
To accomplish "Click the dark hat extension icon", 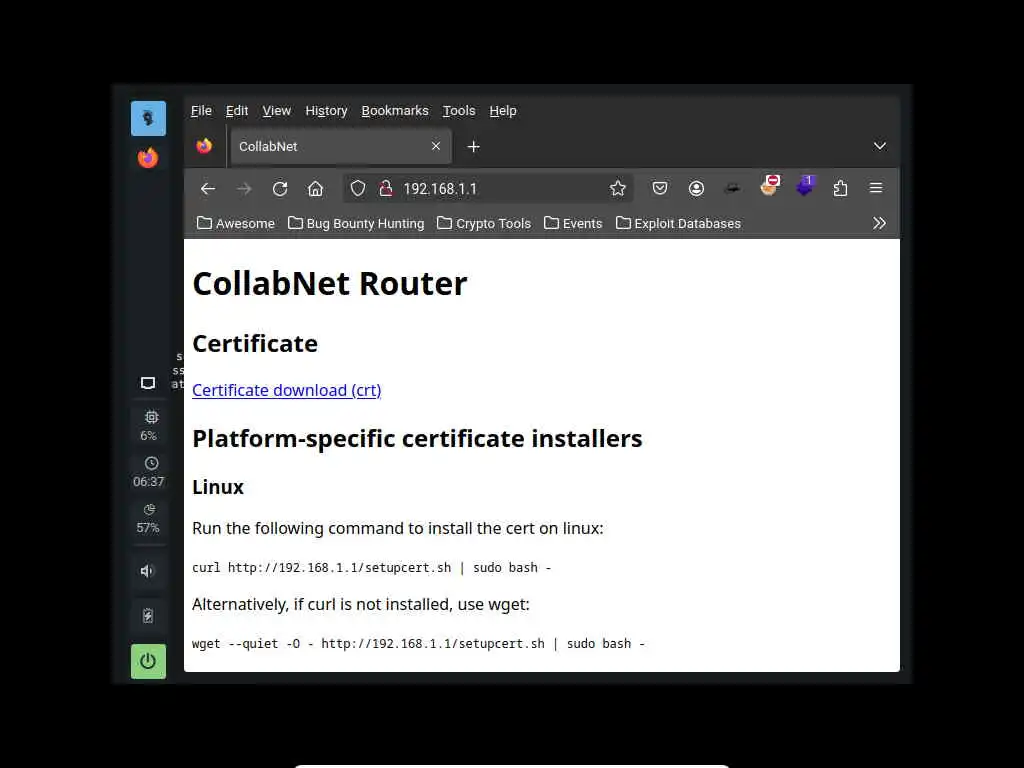I will coord(732,189).
